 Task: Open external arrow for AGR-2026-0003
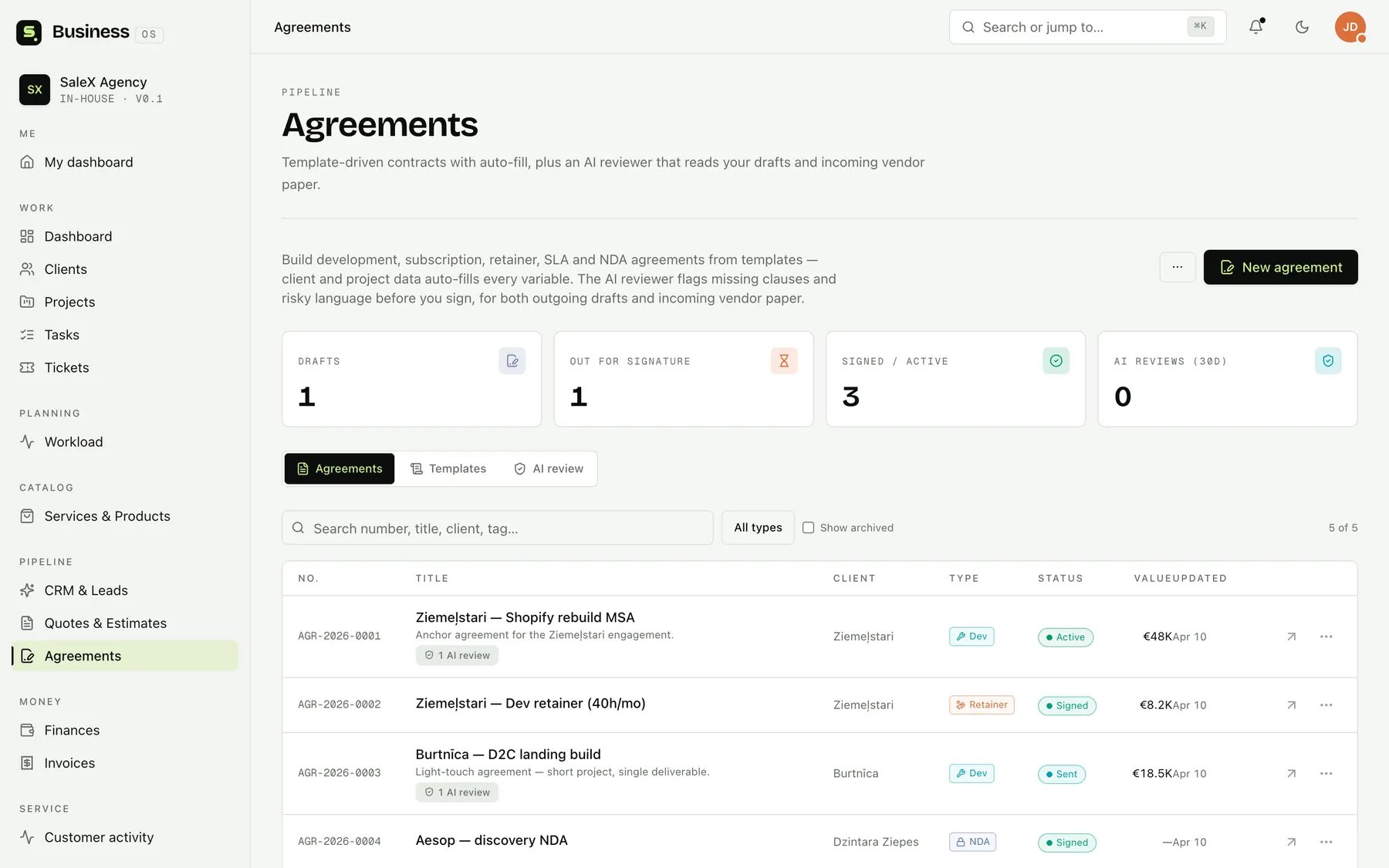click(x=1291, y=774)
